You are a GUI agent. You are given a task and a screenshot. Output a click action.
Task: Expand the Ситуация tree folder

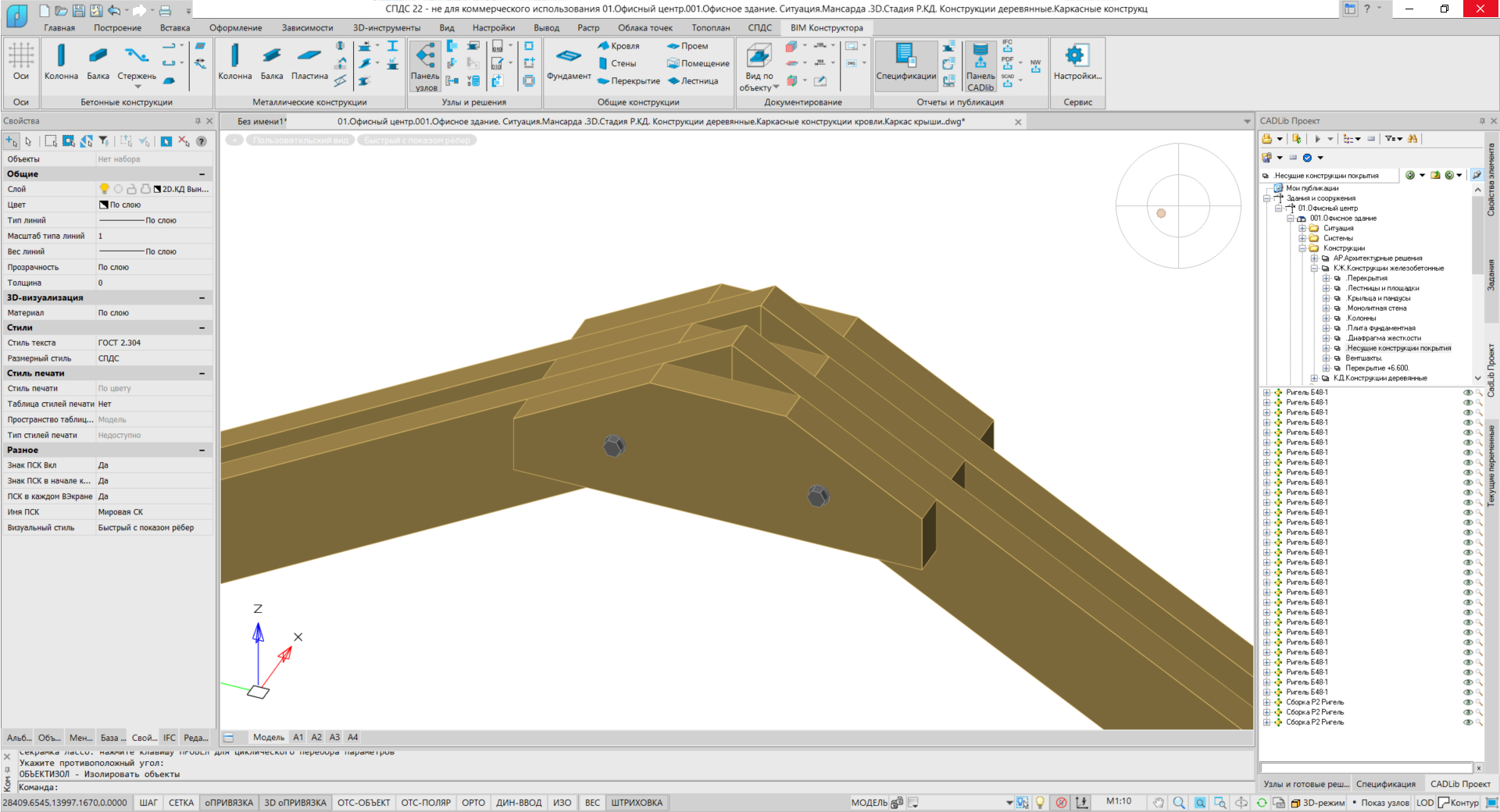pyautogui.click(x=1302, y=229)
